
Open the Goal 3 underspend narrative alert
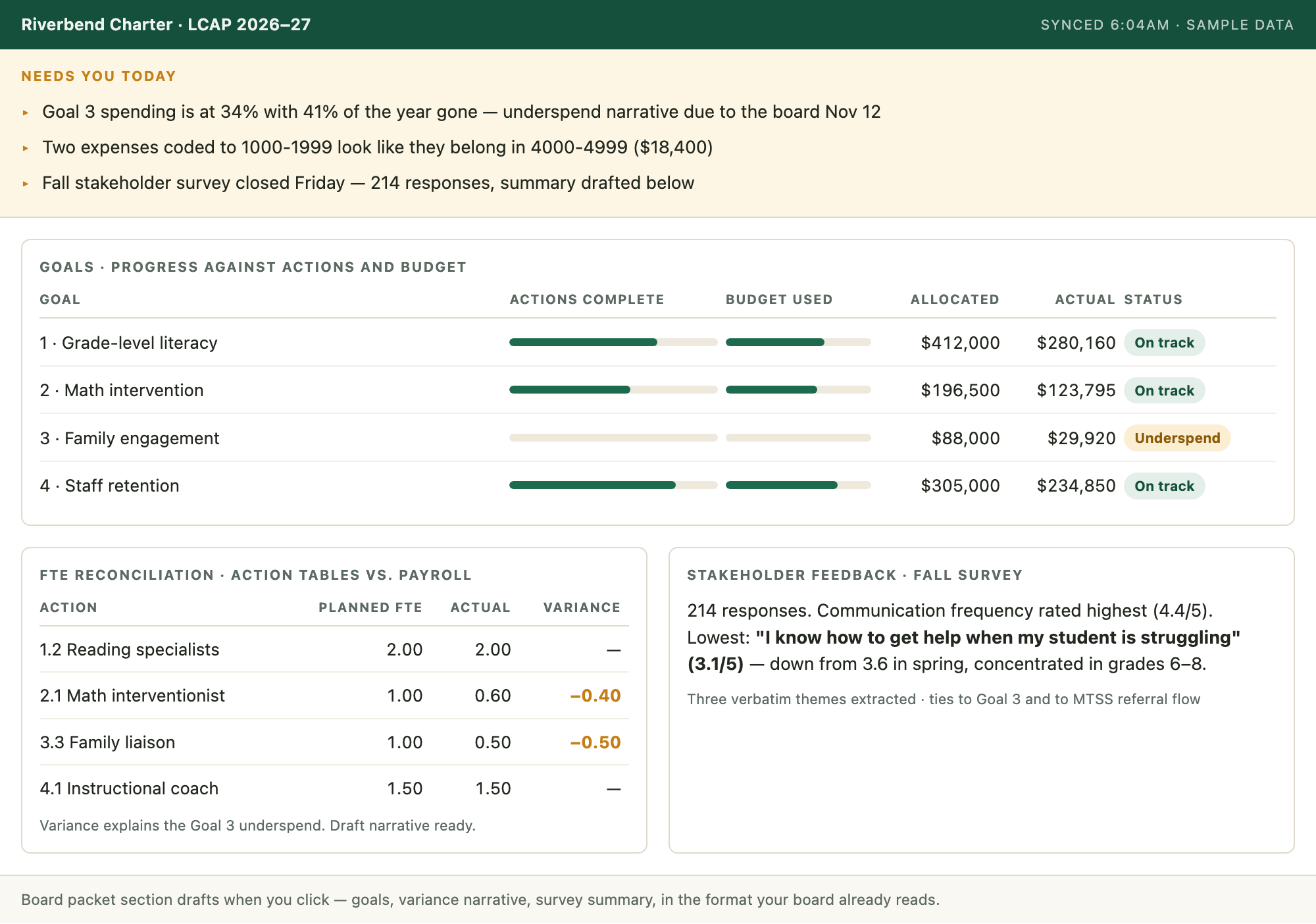coord(461,112)
